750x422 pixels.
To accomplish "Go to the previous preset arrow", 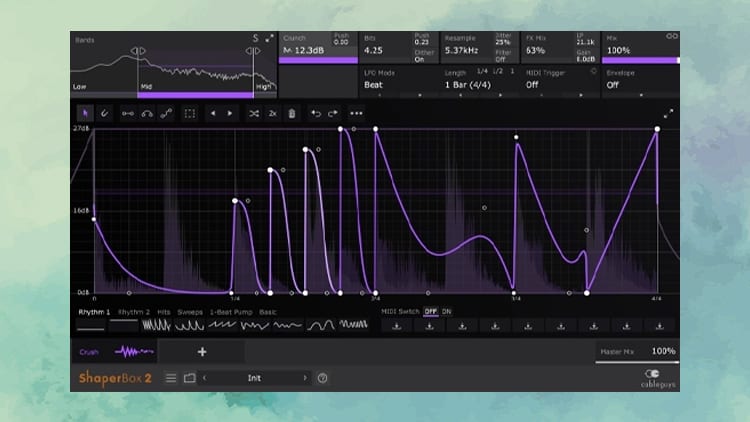I will coord(205,378).
